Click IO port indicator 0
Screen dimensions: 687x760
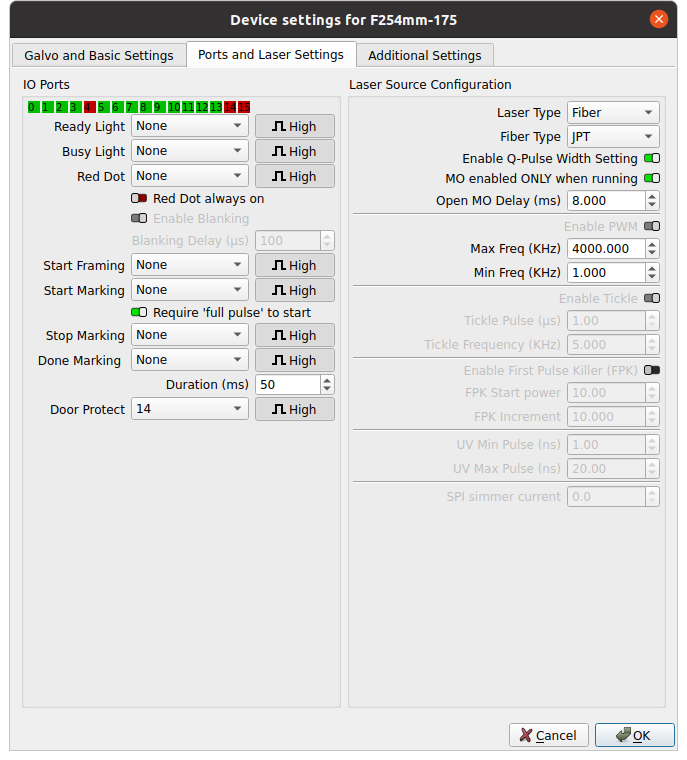tap(33, 107)
